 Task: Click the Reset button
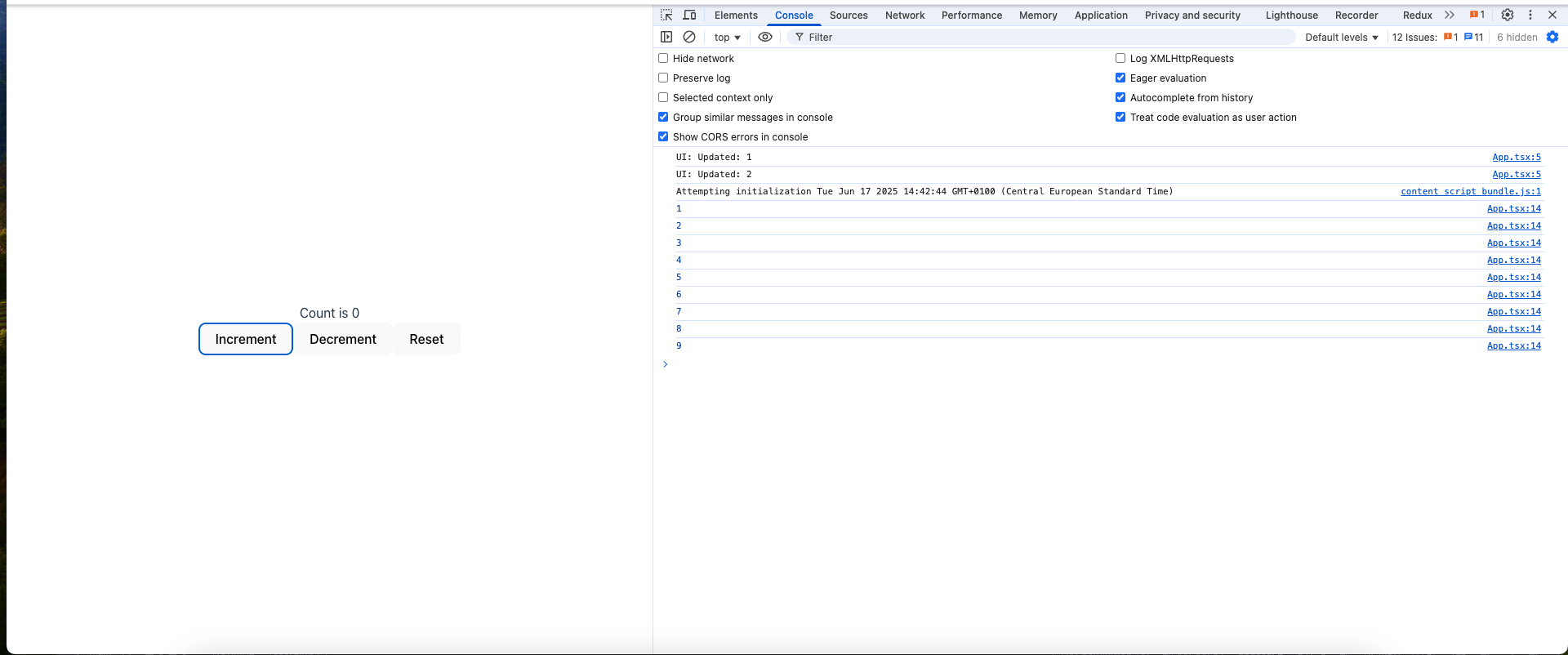[426, 339]
